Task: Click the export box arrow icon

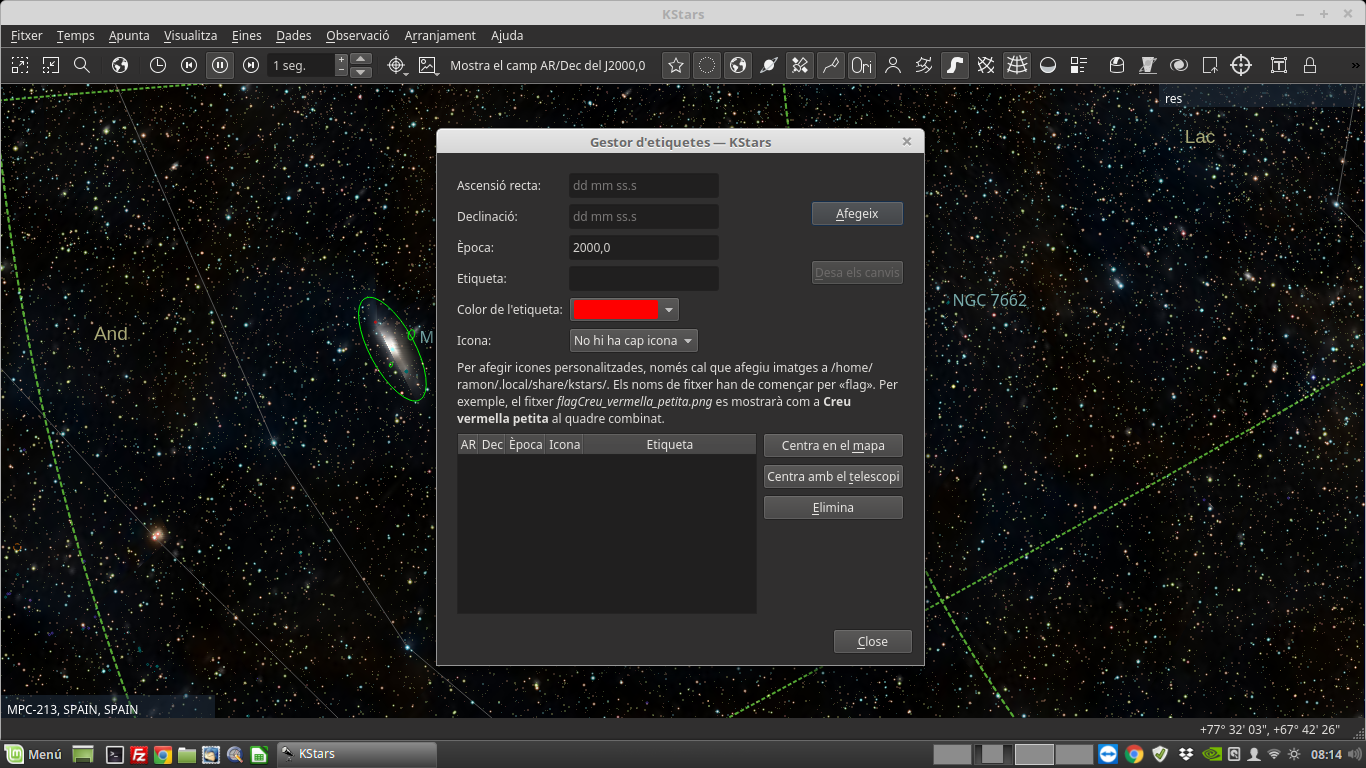Action: point(1210,65)
